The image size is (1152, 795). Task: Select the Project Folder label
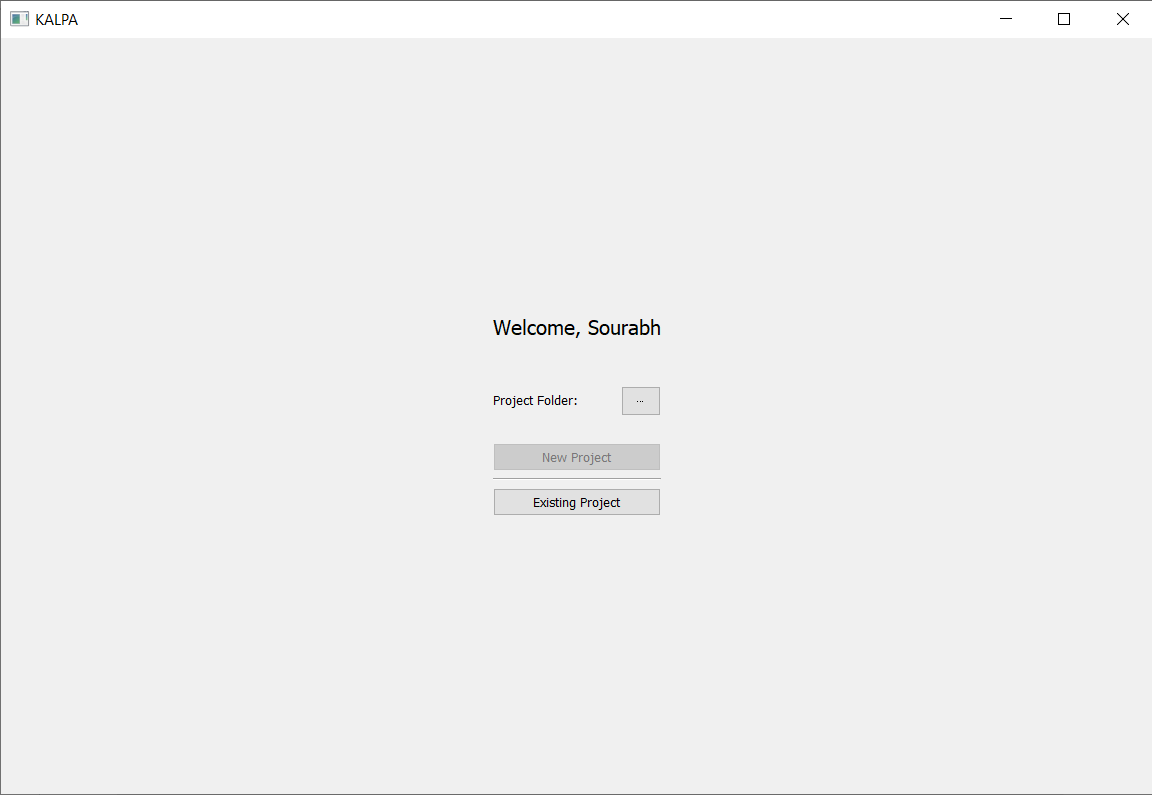(535, 400)
